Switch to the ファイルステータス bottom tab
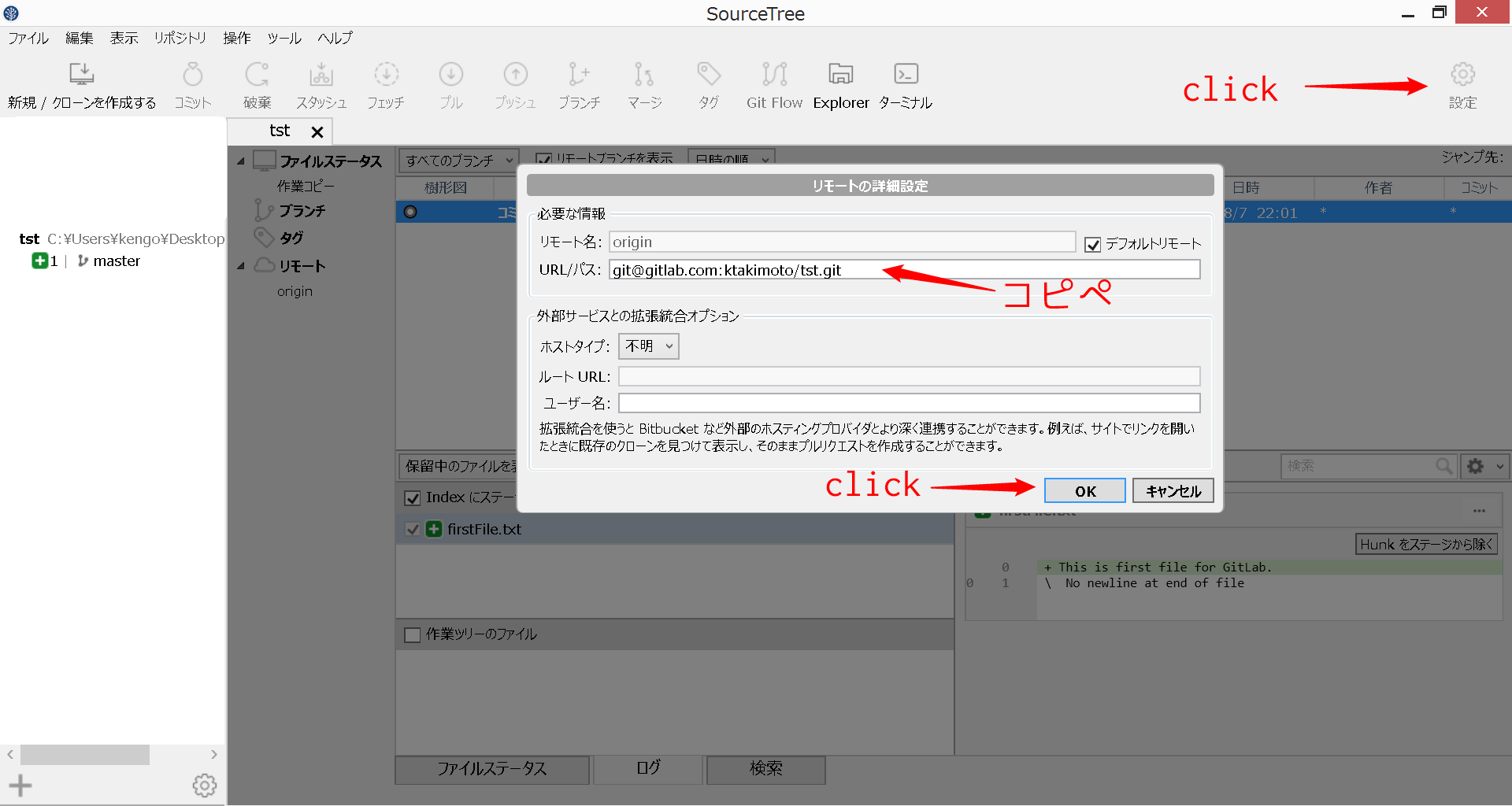This screenshot has height=806, width=1512. click(x=492, y=769)
